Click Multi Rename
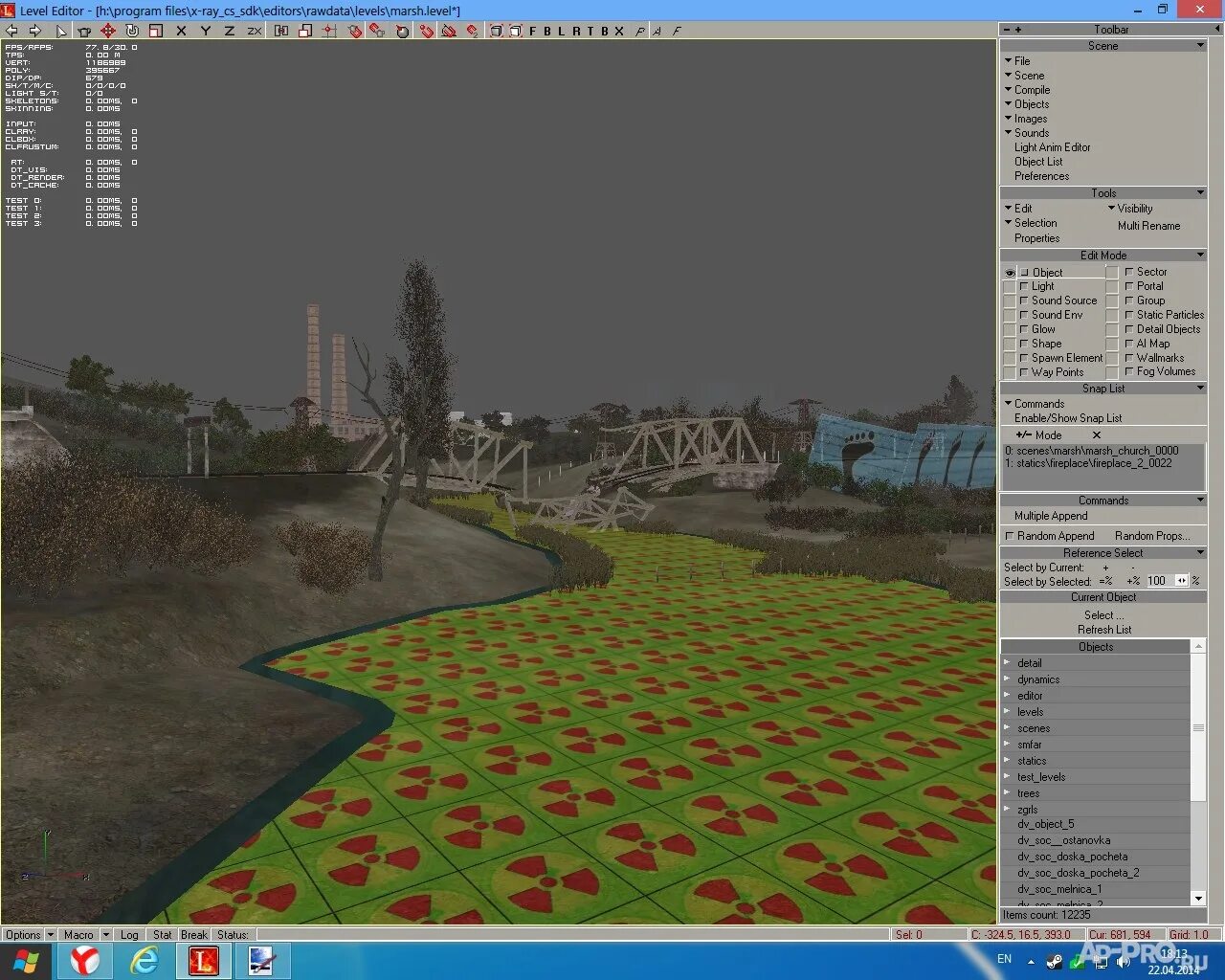Viewport: 1225px width, 980px height. pyautogui.click(x=1149, y=226)
